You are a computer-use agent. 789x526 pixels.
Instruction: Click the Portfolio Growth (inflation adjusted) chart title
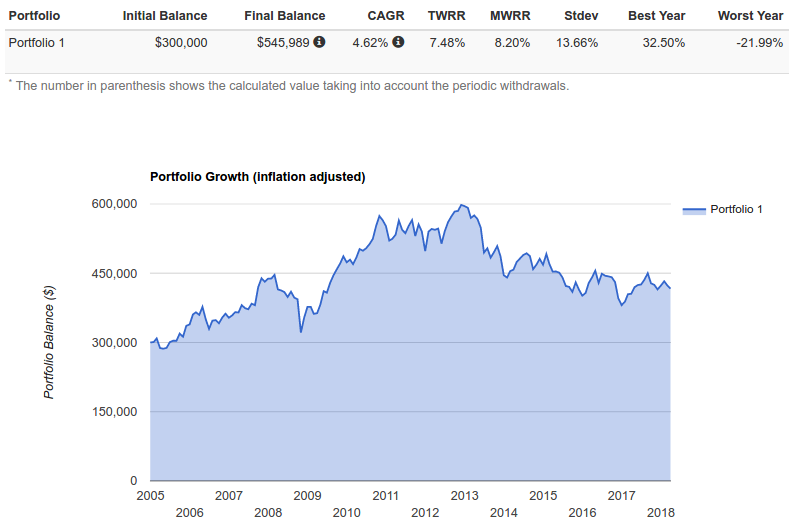click(x=258, y=177)
